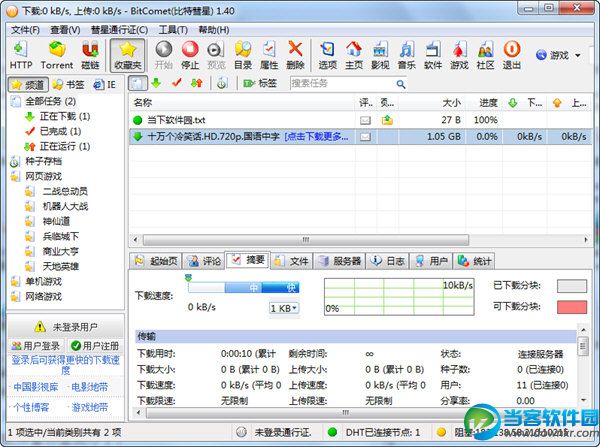Image resolution: width=600 pixels, height=447 pixels.
Task: Click the share icon for 当下软件园.txt
Action: (x=387, y=121)
